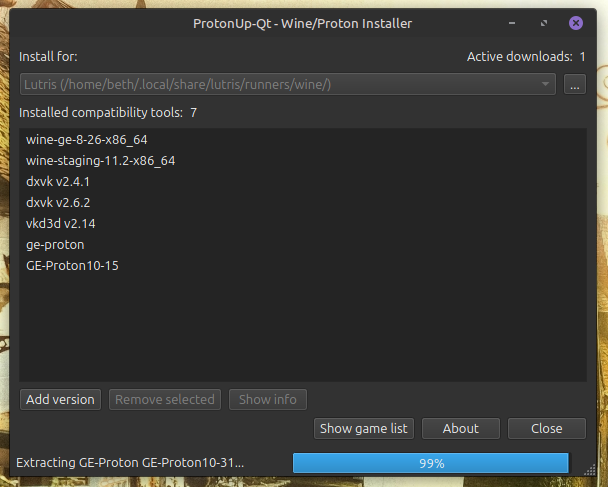Click the Installed compatibility tools count label
This screenshot has height=487, width=608.
[108, 112]
